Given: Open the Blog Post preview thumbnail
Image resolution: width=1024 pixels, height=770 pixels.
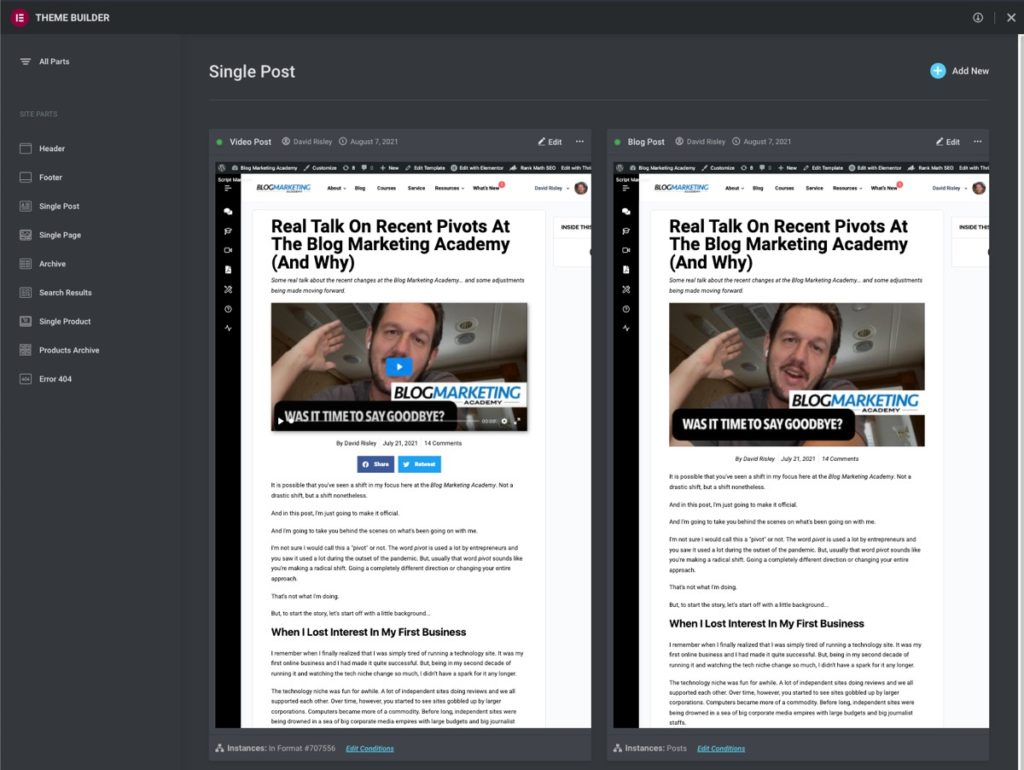Looking at the screenshot, I should [801, 445].
